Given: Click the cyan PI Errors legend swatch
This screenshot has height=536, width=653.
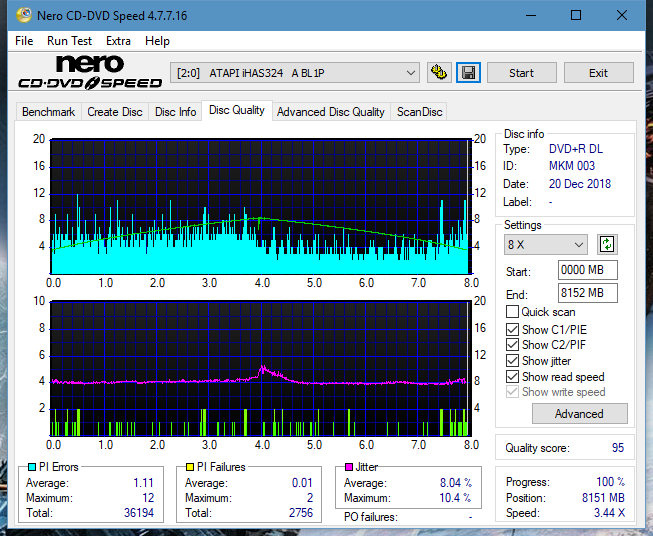Looking at the screenshot, I should 32,467.
